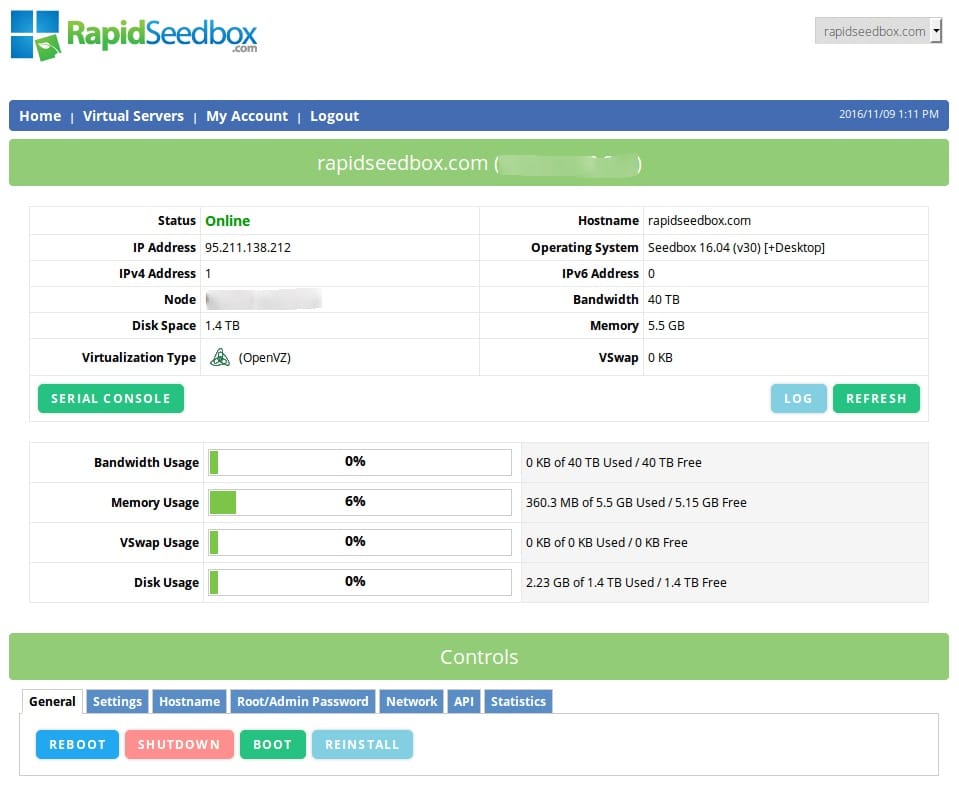
Task: Click the VSwap value 0 KB
Action: 660,358
